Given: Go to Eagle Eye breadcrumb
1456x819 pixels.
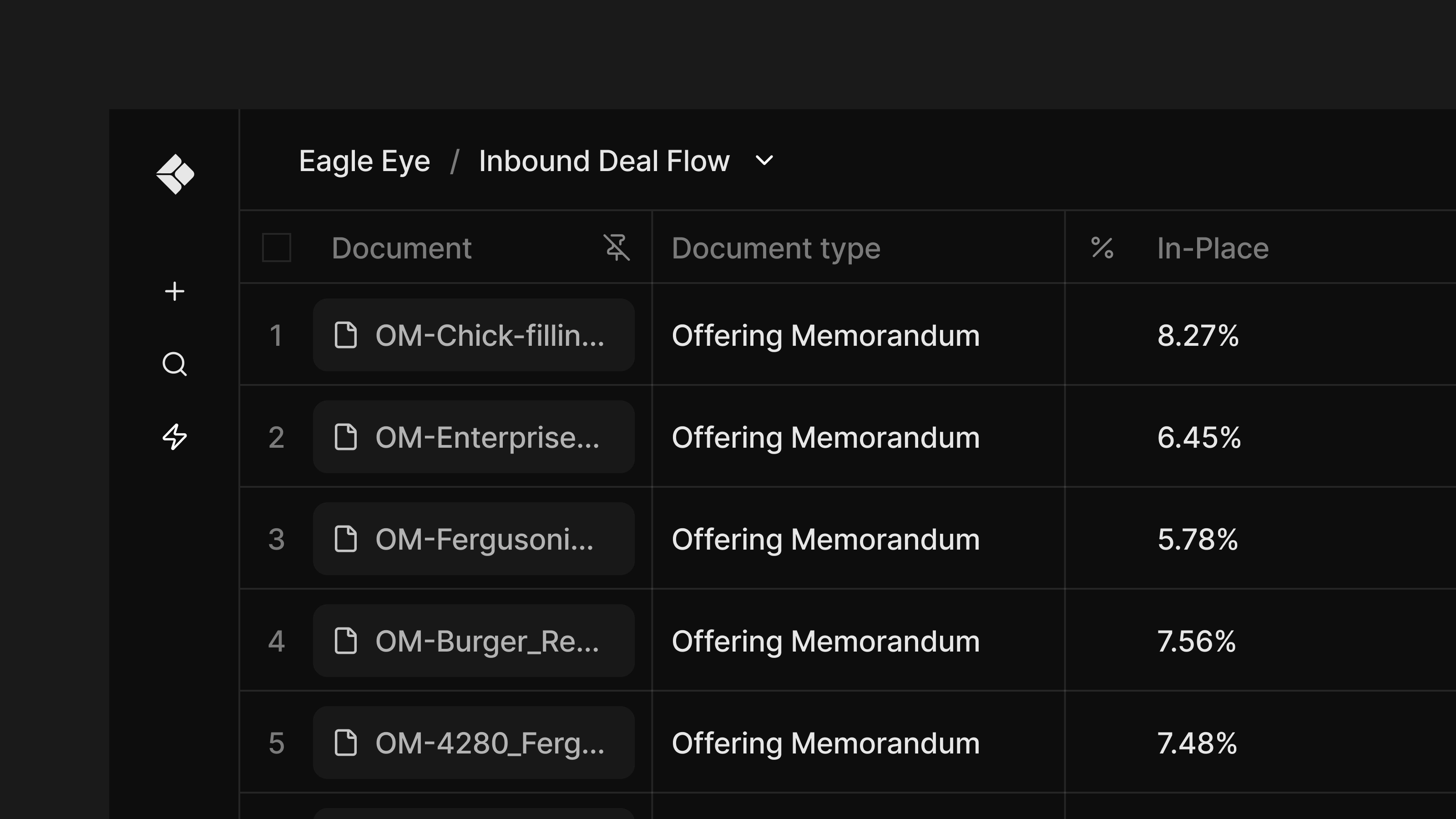Looking at the screenshot, I should [x=364, y=161].
